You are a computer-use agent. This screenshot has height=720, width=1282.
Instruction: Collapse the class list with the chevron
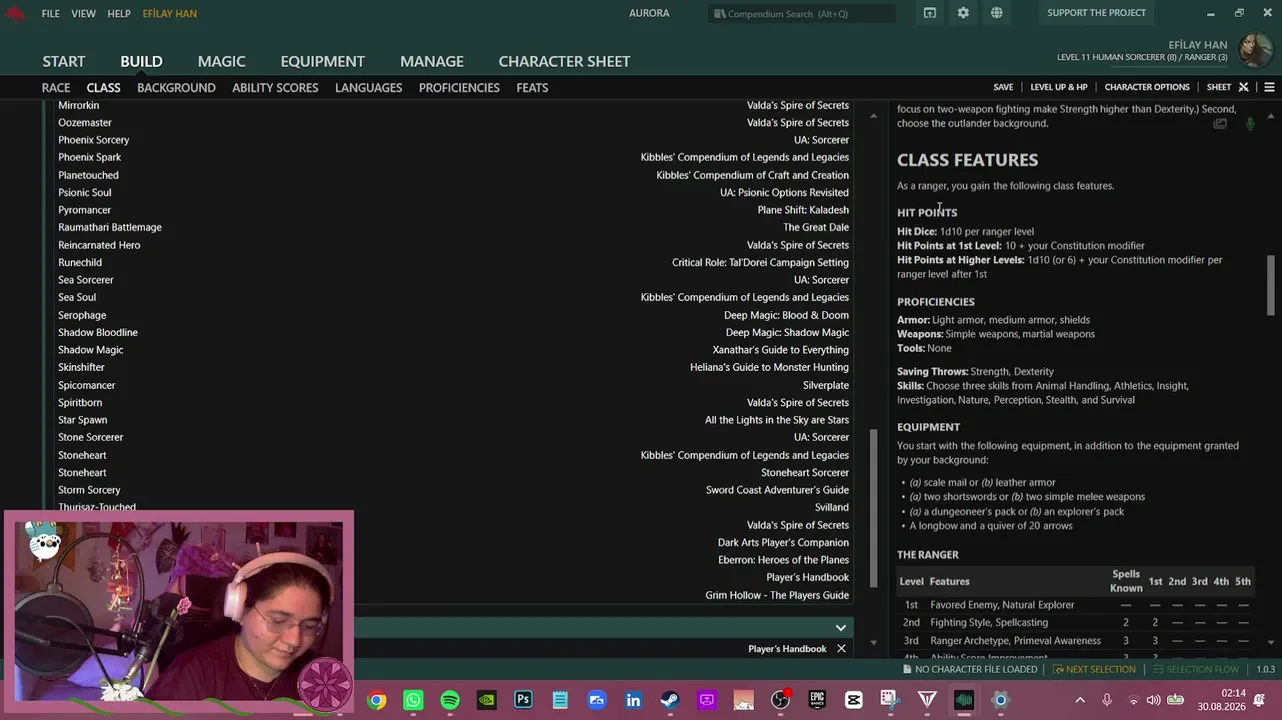point(841,628)
